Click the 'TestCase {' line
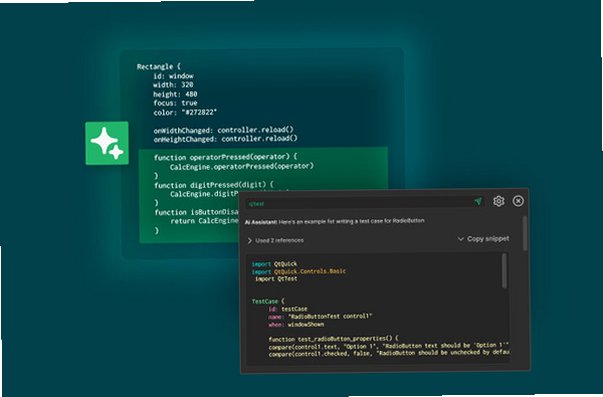The width and height of the screenshot is (603, 397). coord(268,301)
